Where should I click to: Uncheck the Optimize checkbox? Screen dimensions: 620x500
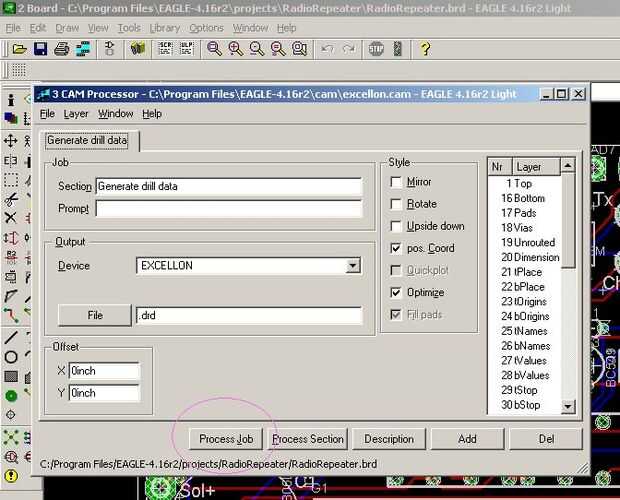click(x=395, y=292)
